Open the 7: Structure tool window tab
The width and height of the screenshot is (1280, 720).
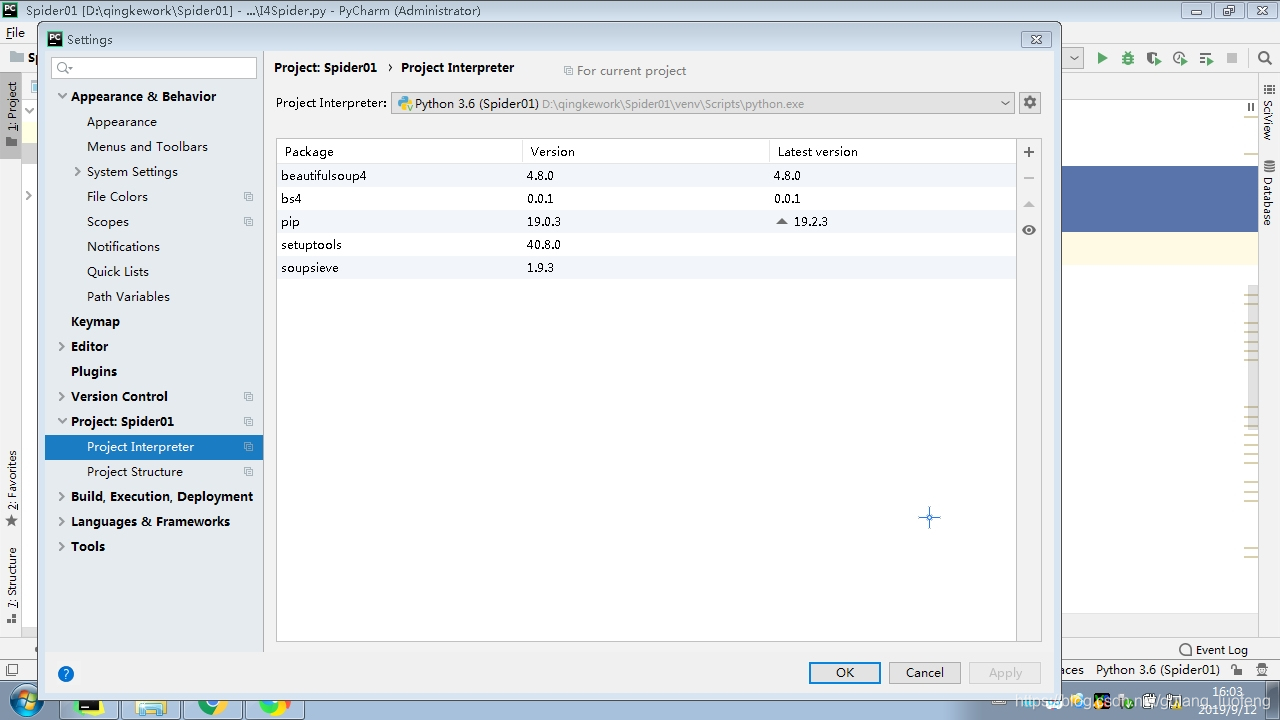pos(12,584)
